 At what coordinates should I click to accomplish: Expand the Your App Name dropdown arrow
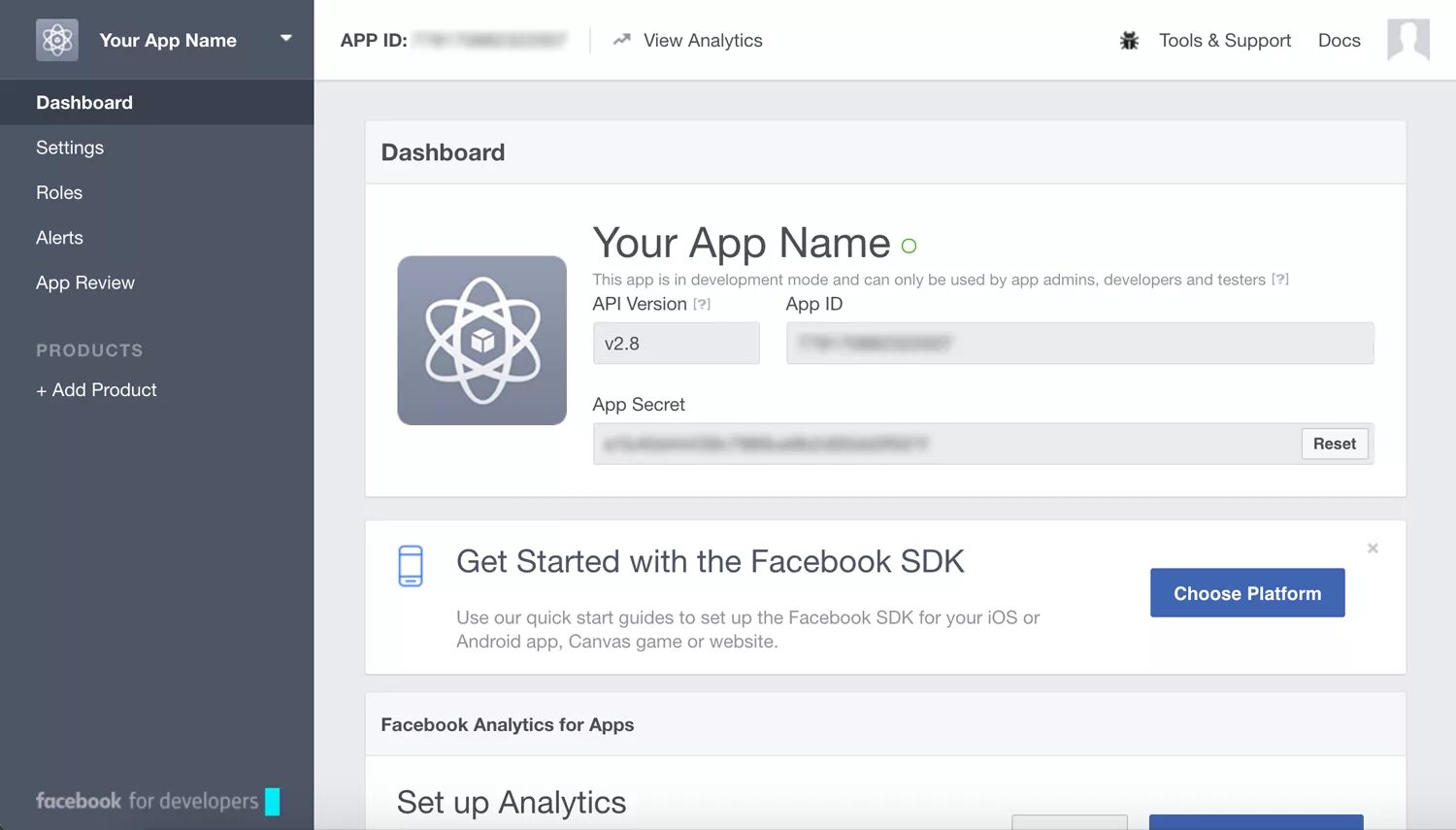click(285, 39)
